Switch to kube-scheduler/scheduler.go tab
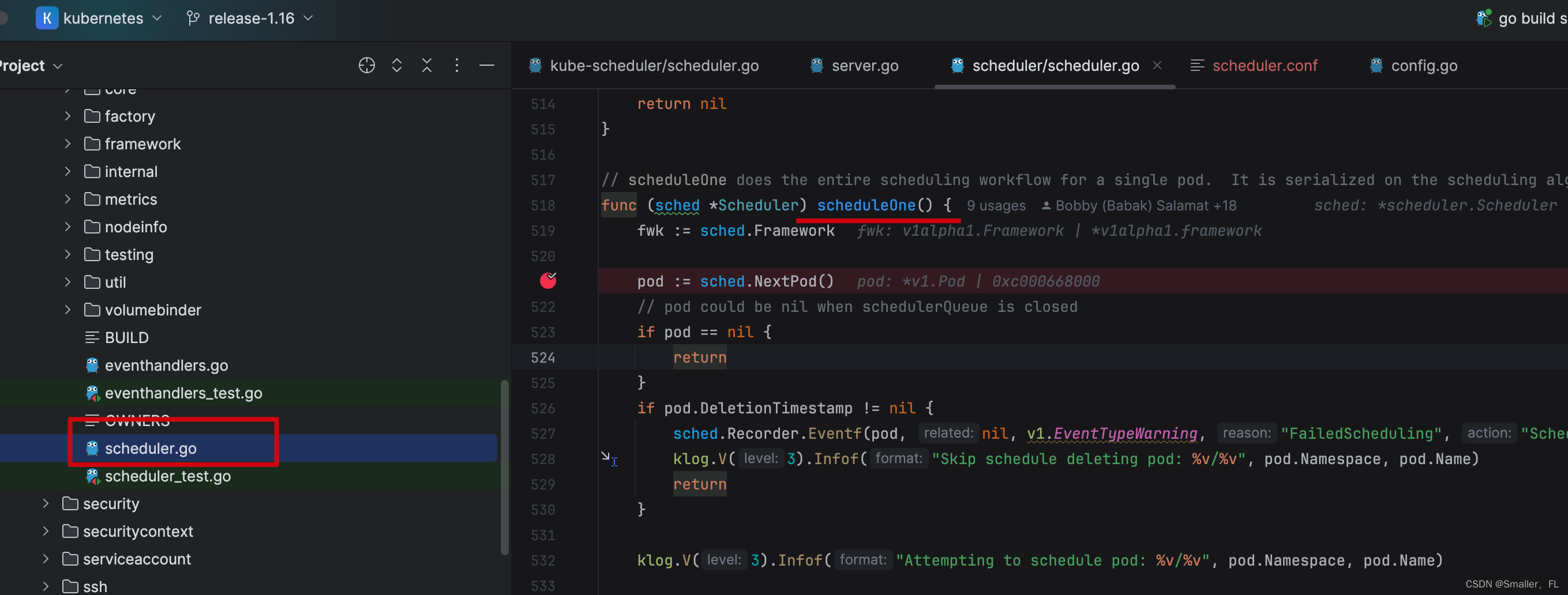1568x595 pixels. point(643,65)
